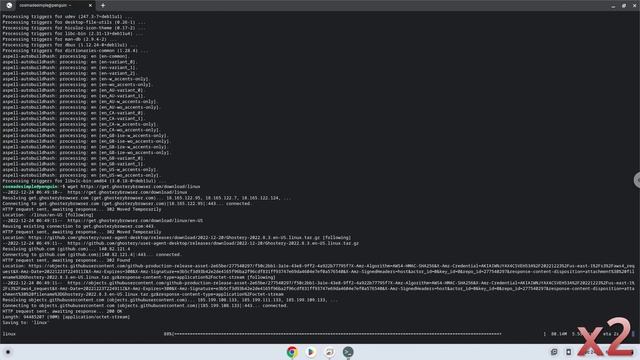Click the download progress bar for linux
The image size is (640, 360).
333,334
